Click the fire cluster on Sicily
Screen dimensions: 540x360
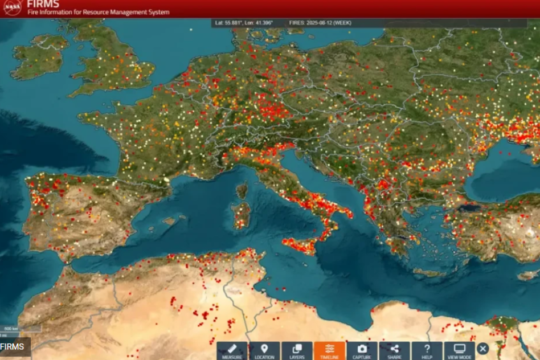tap(300, 246)
